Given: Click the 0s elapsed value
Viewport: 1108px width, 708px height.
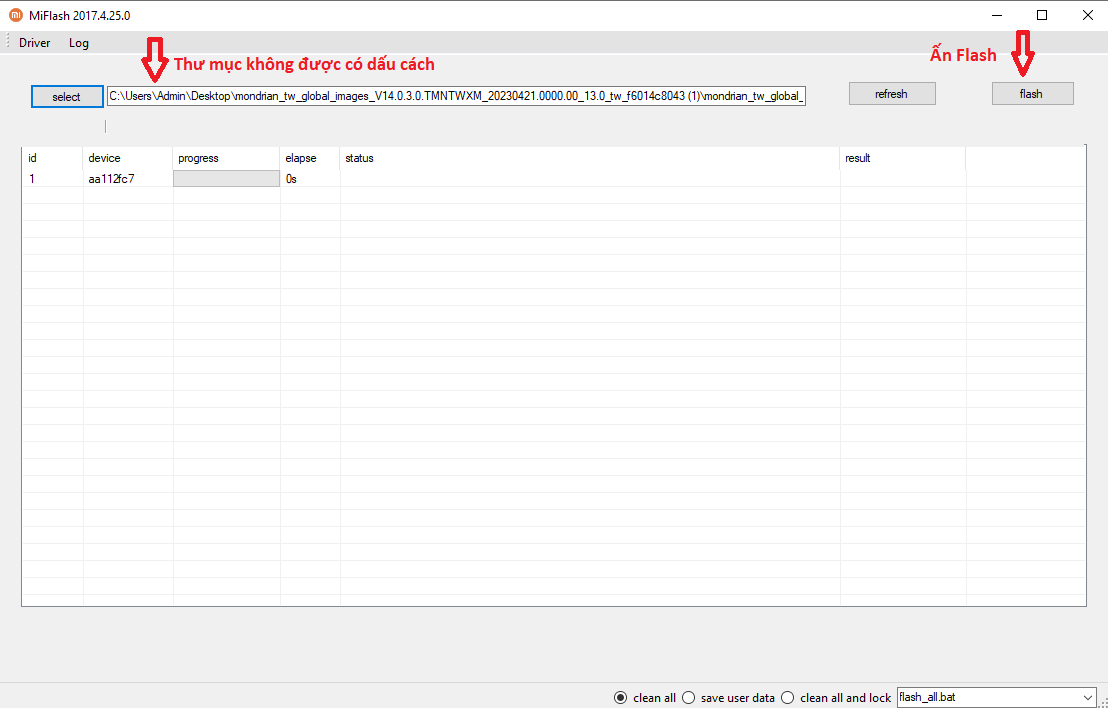Looking at the screenshot, I should point(291,179).
